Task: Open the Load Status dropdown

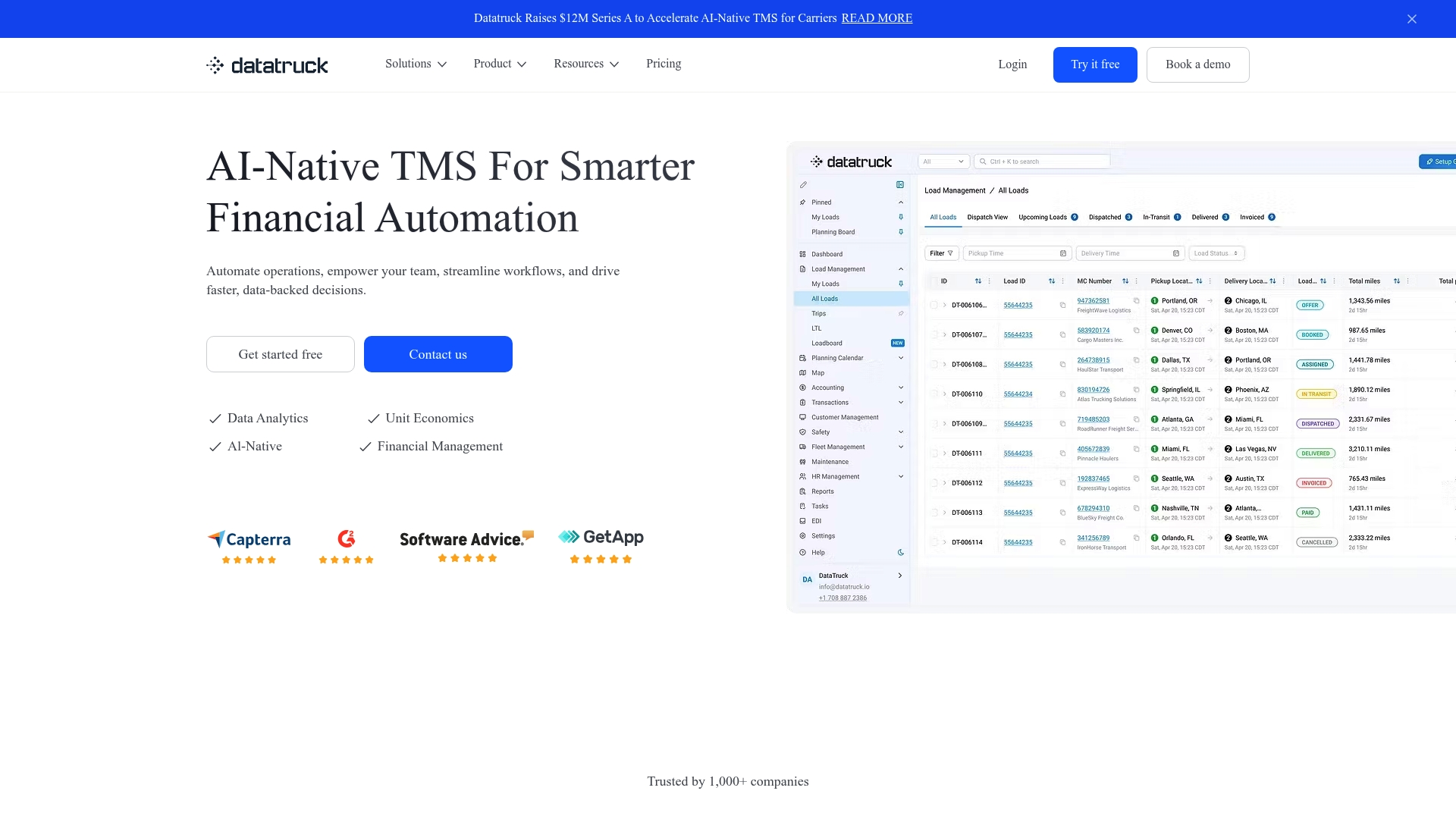Action: [x=1216, y=253]
